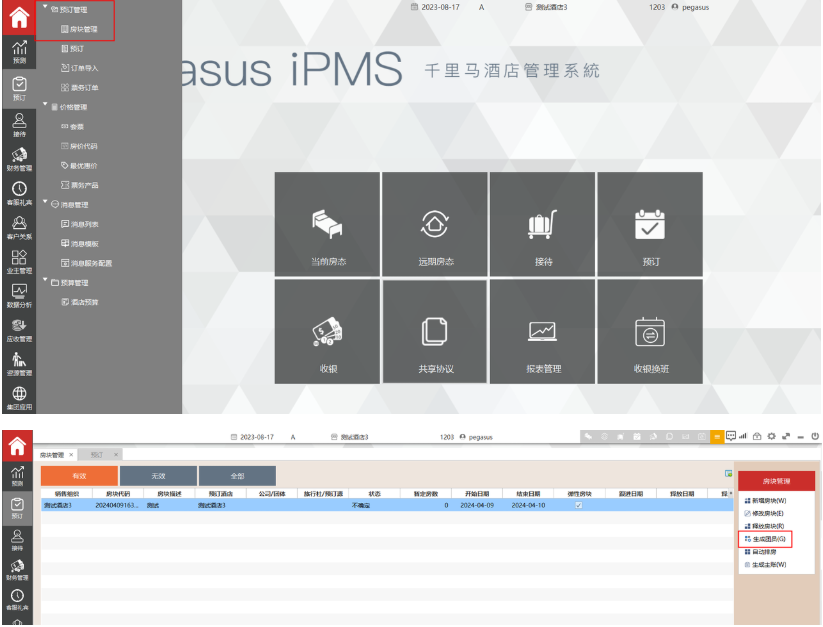Open the 共享协议 tile
Screen dimensions: 823x627
coord(435,333)
